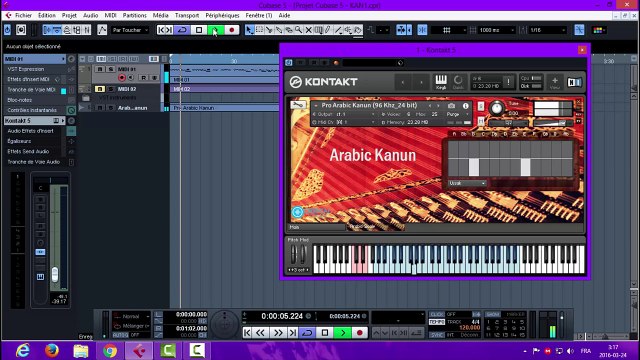Click Stop in the transport panel

[325, 333]
